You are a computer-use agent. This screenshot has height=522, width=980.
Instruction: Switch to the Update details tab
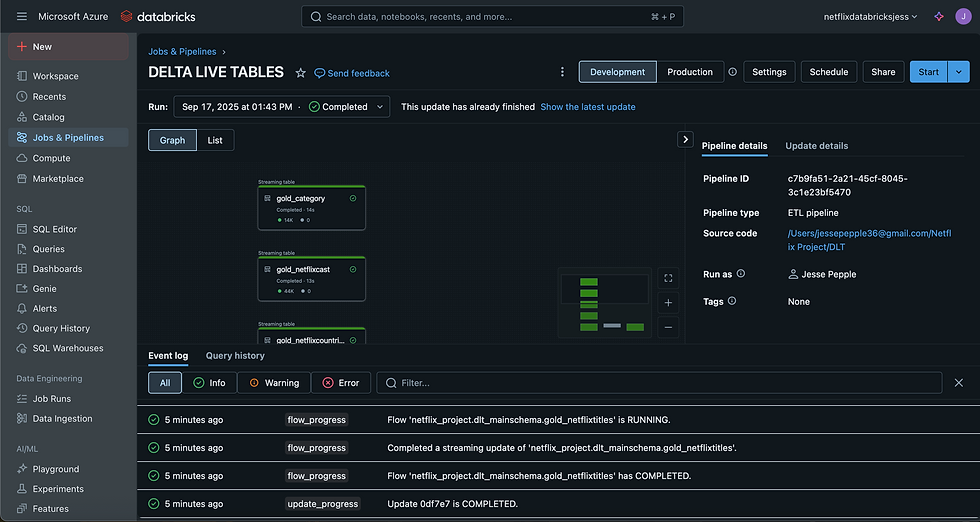pos(816,146)
